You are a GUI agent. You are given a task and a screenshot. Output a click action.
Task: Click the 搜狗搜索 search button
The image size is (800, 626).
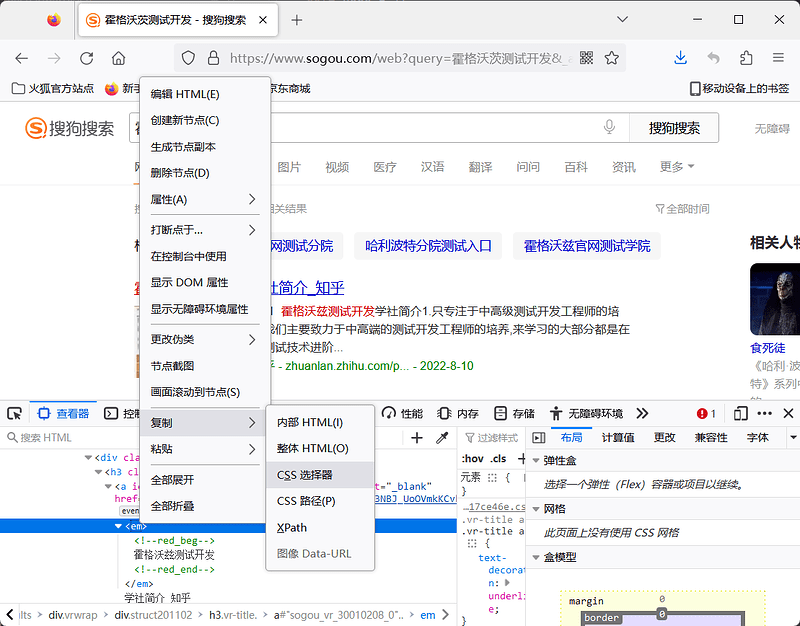(x=674, y=128)
